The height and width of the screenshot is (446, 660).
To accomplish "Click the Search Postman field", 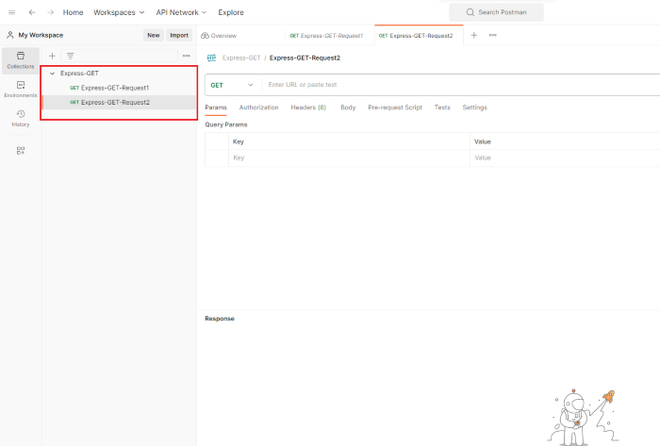I will [496, 12].
